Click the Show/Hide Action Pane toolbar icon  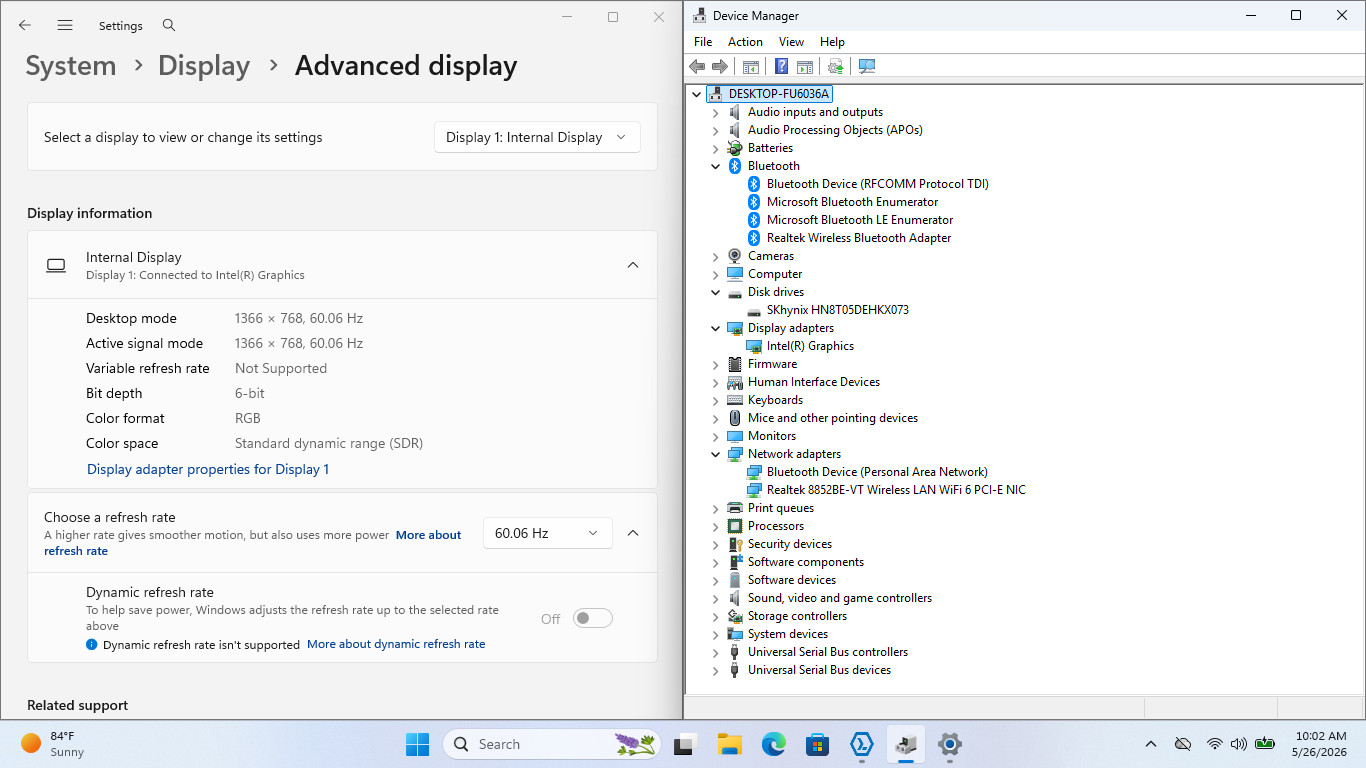point(805,66)
